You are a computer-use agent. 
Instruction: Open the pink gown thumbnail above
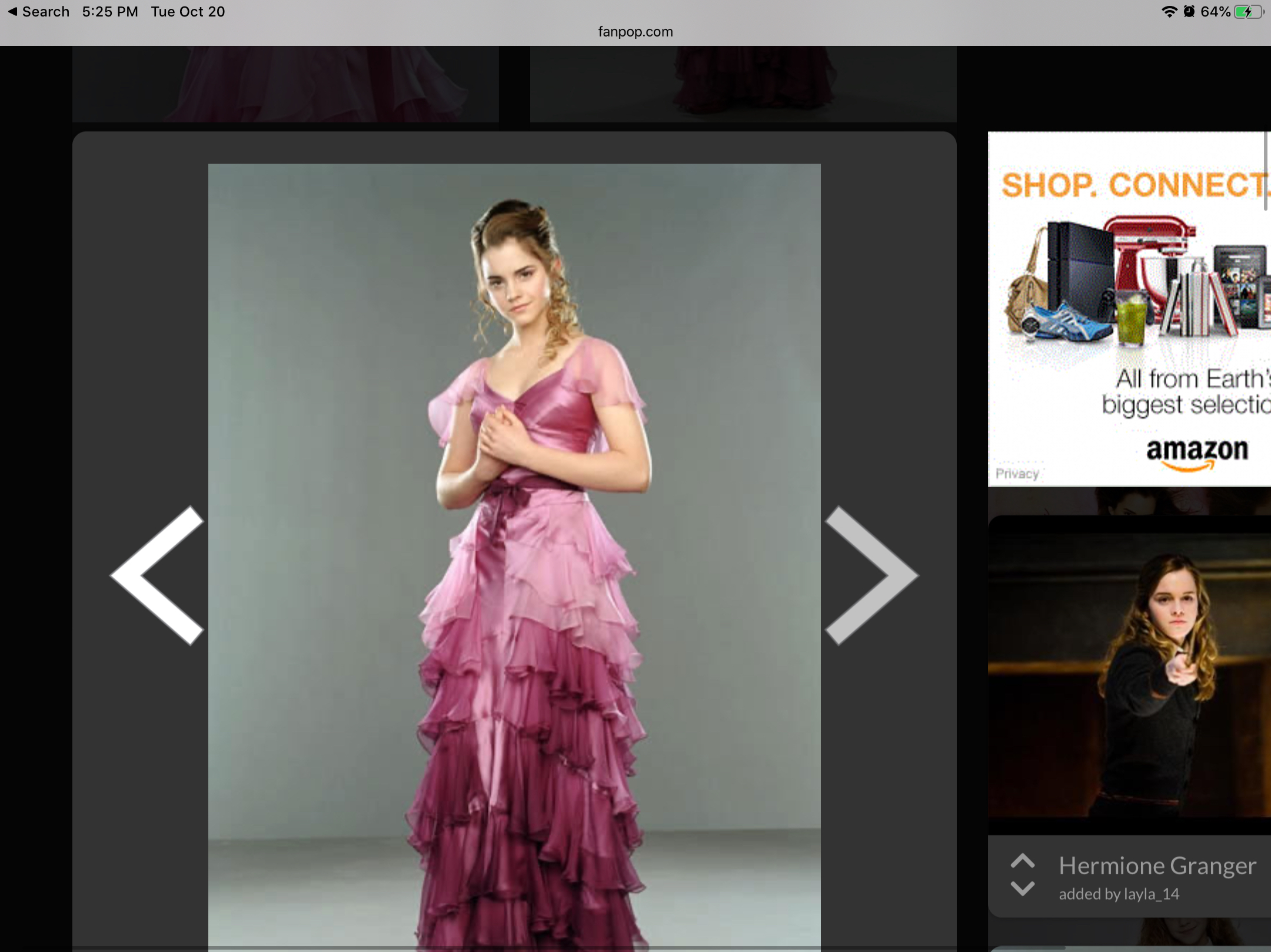point(285,84)
